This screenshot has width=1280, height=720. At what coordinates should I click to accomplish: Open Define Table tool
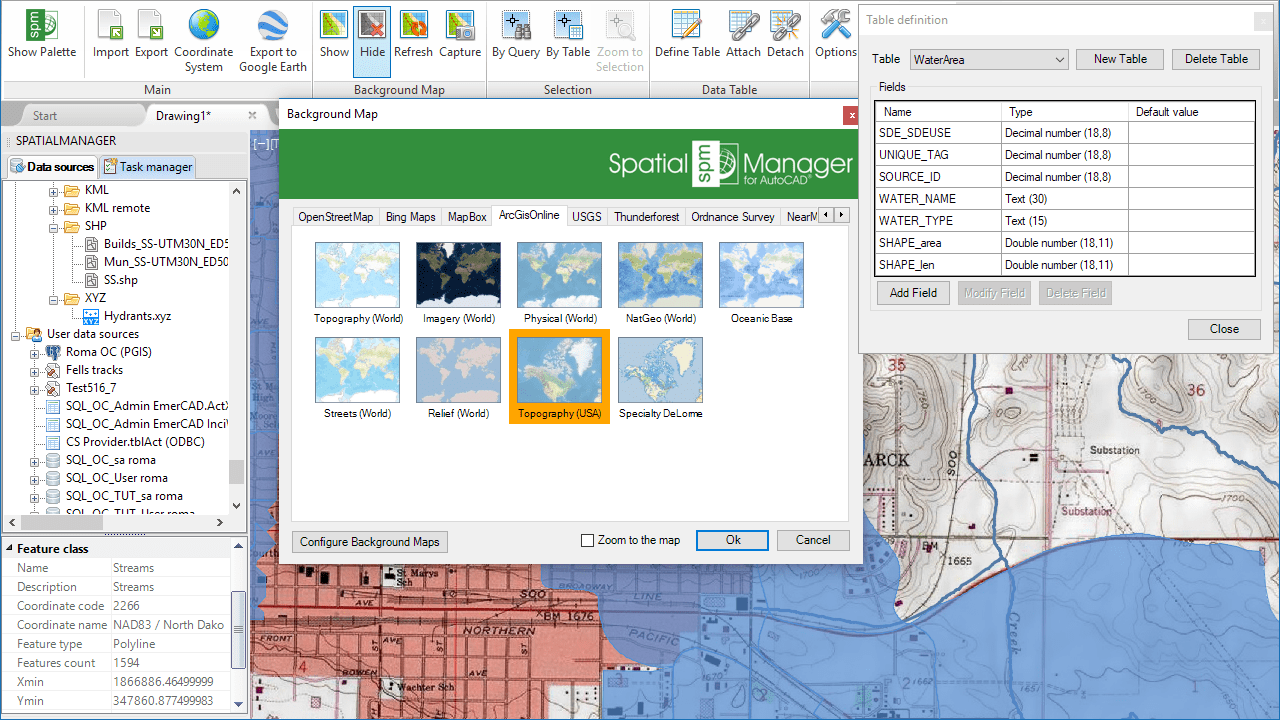(x=687, y=35)
